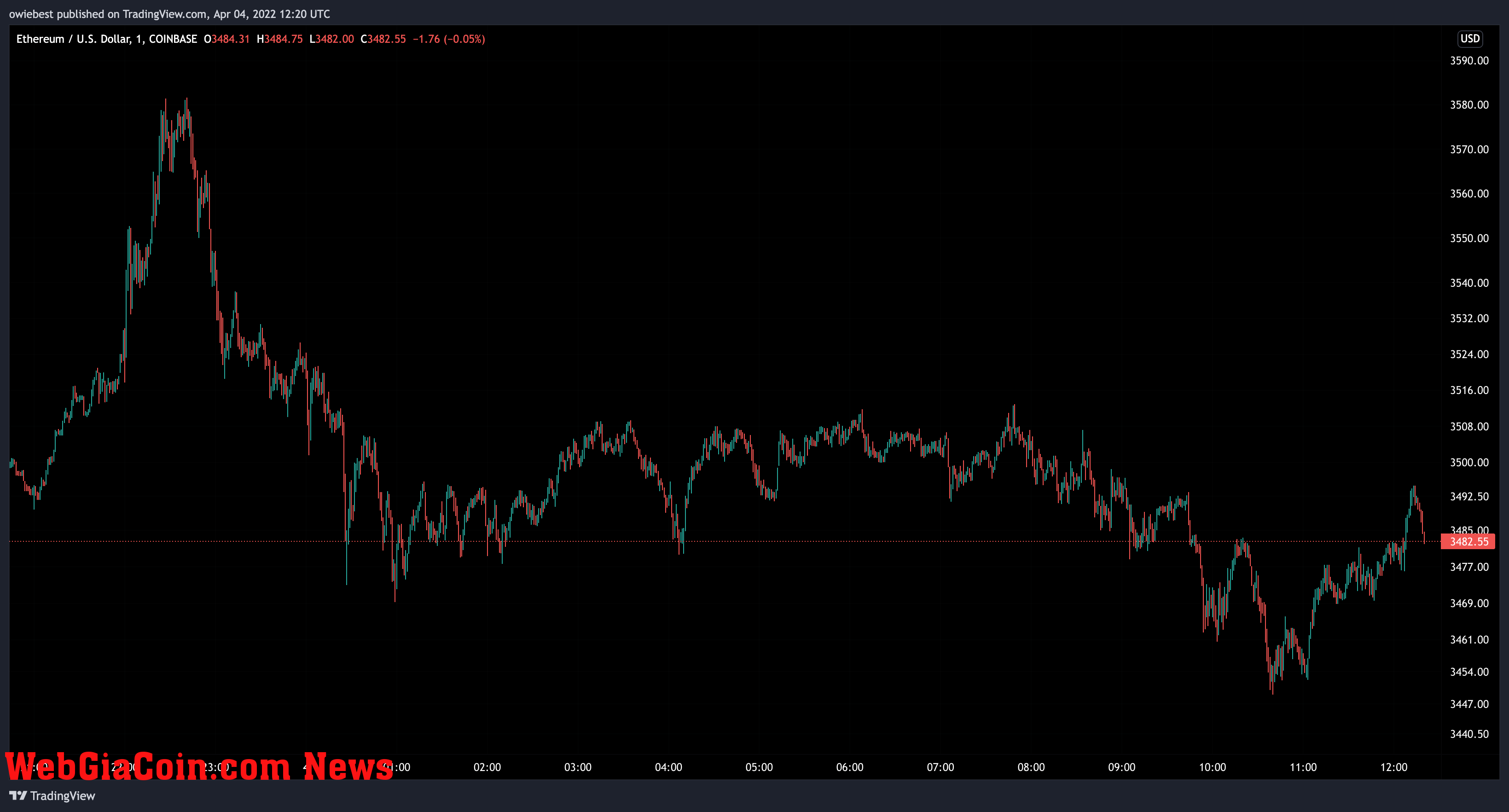The image size is (1509, 812).
Task: Click the low value L3482.00
Action: point(331,39)
